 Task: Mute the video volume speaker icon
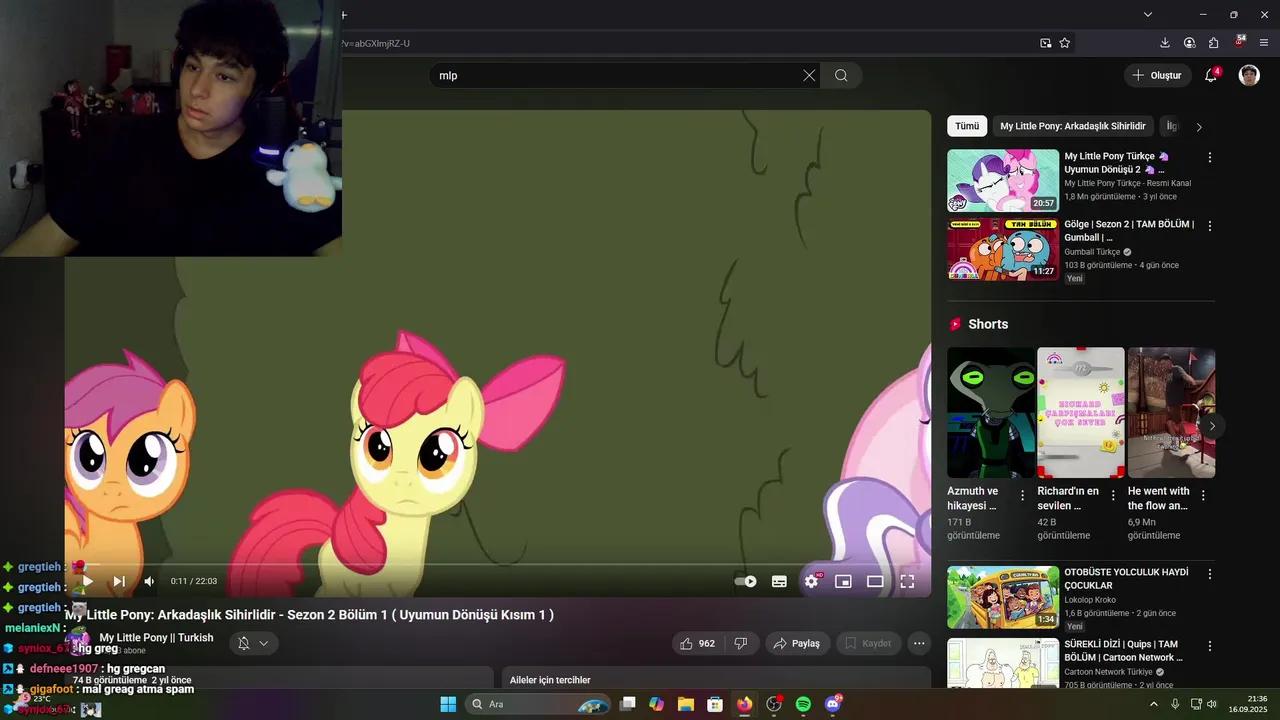coord(149,581)
